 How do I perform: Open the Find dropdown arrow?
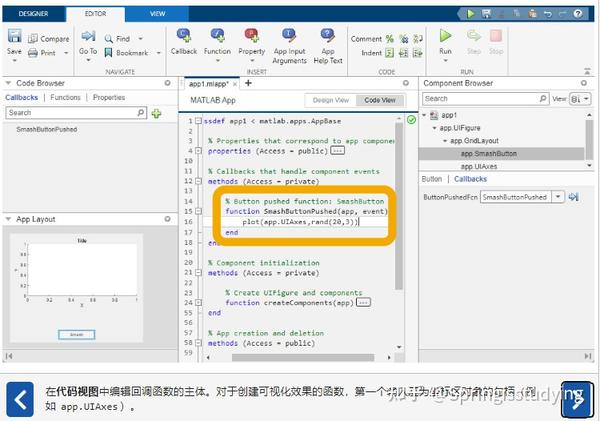(x=140, y=39)
